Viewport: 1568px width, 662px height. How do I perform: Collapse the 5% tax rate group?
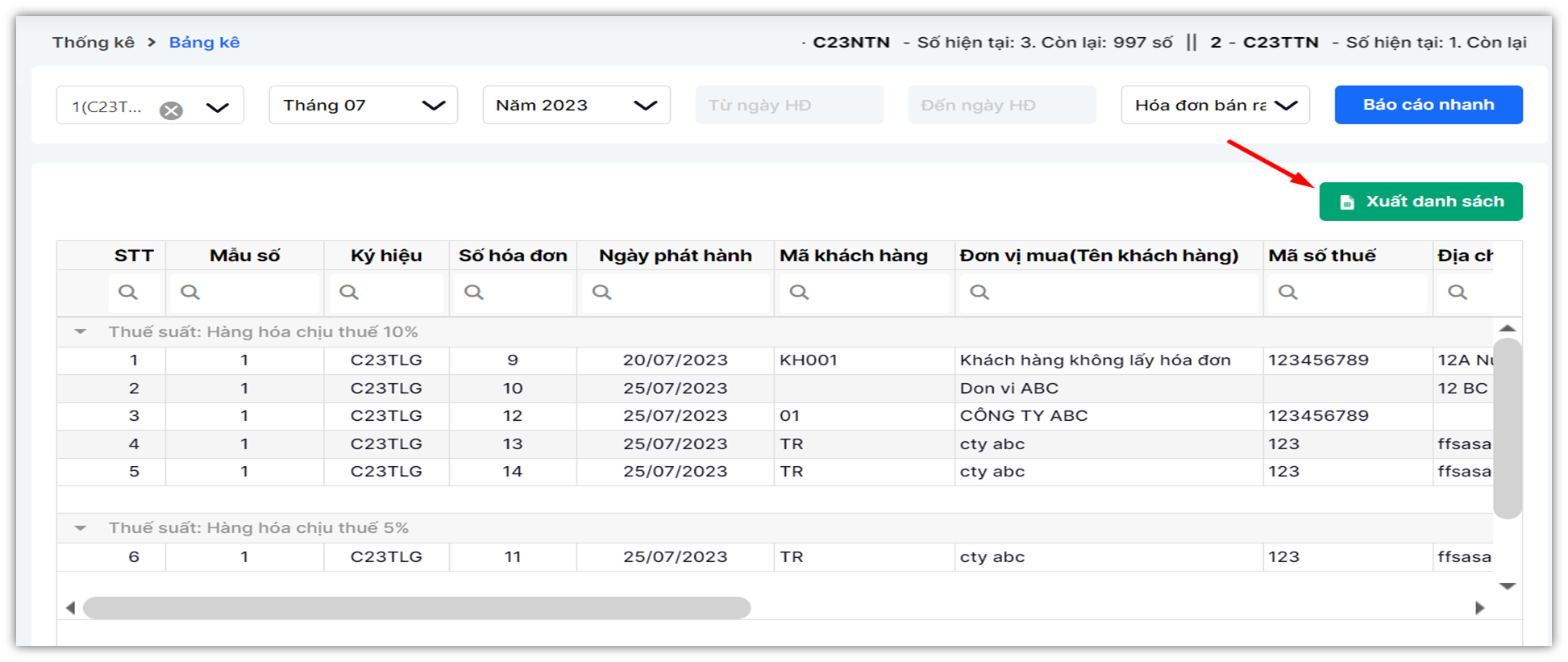81,528
